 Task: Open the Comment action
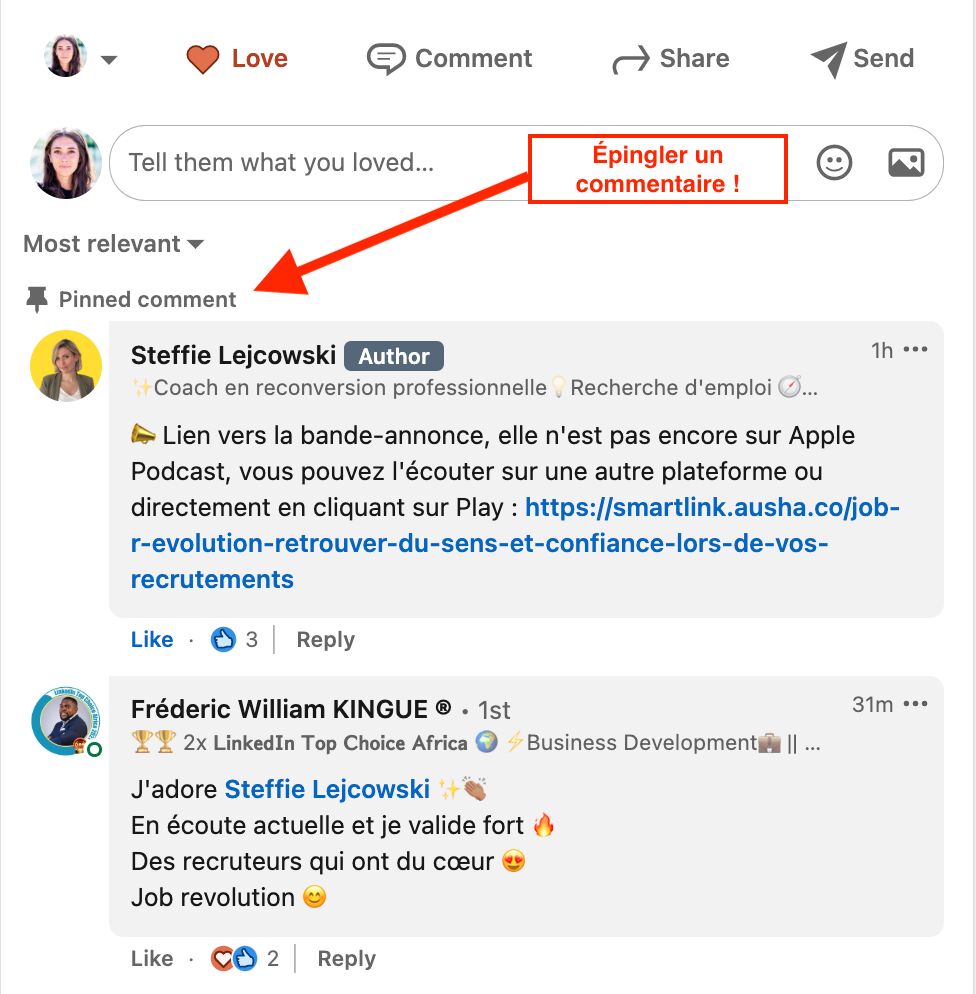(x=450, y=59)
